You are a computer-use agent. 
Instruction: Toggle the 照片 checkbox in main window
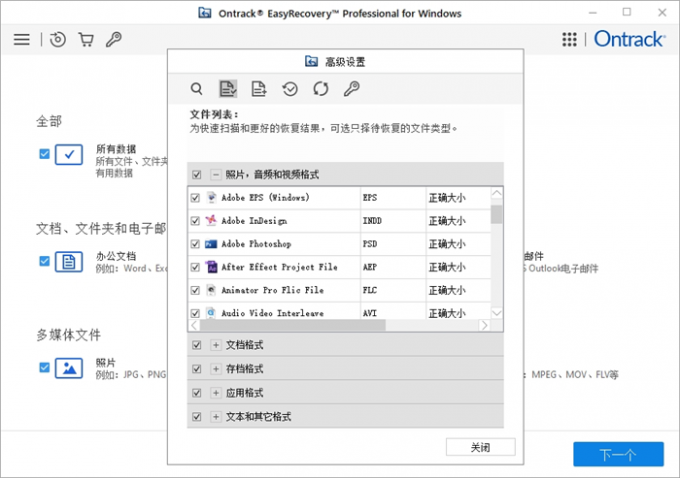pyautogui.click(x=44, y=368)
